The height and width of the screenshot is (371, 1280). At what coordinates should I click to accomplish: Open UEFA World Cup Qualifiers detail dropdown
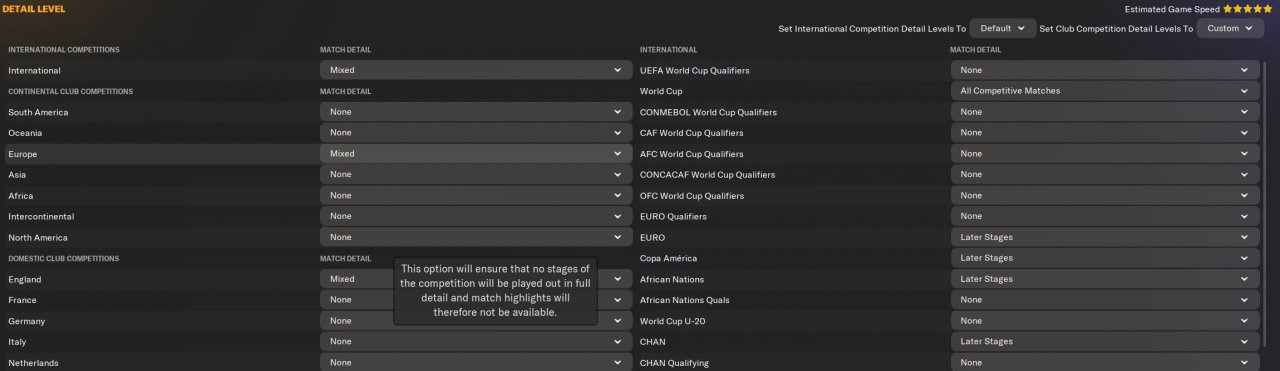(x=1105, y=70)
